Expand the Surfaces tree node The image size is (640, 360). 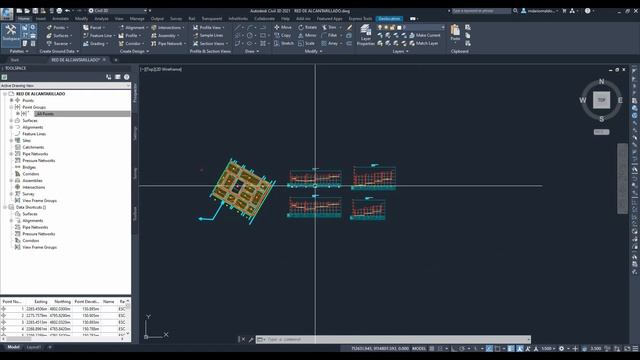(11, 121)
